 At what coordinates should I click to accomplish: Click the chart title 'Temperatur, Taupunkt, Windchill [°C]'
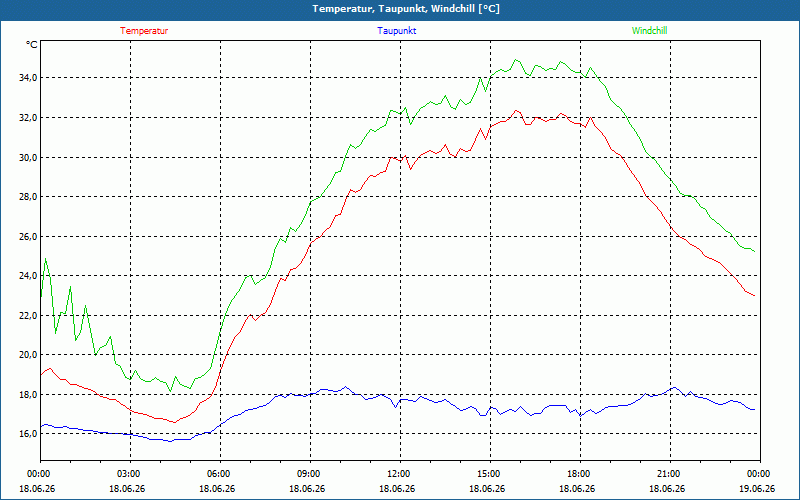point(406,9)
